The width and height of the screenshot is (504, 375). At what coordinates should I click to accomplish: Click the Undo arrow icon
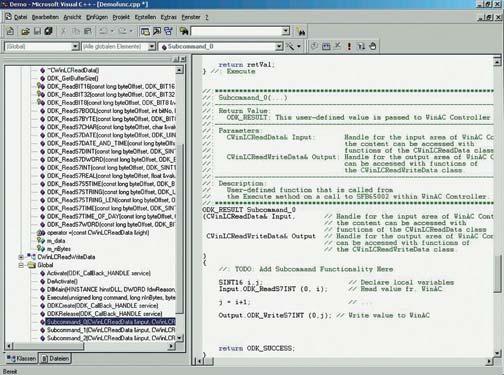click(x=104, y=31)
